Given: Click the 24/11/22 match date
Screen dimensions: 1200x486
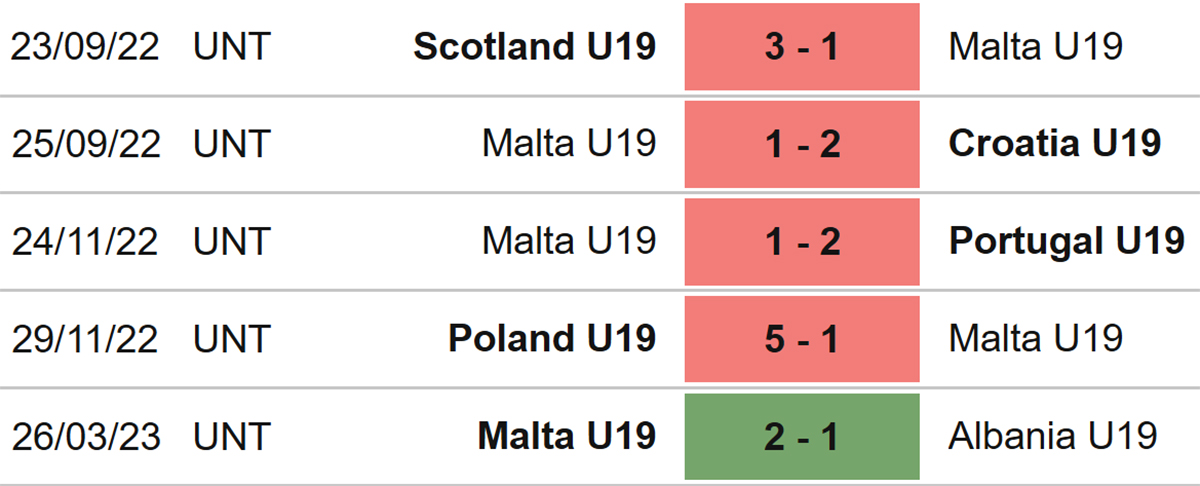Looking at the screenshot, I should (x=85, y=240).
